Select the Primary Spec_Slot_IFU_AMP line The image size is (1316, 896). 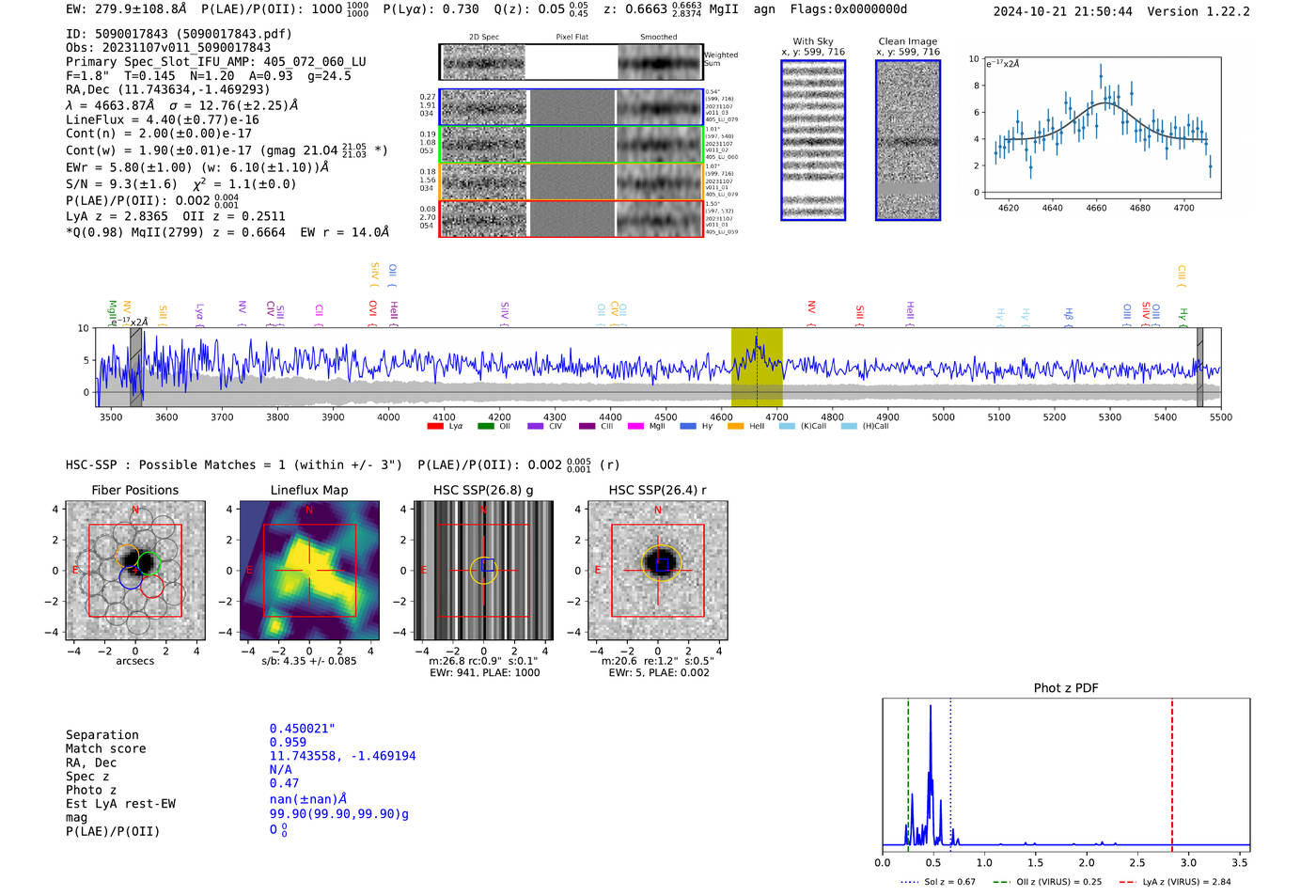click(216, 62)
